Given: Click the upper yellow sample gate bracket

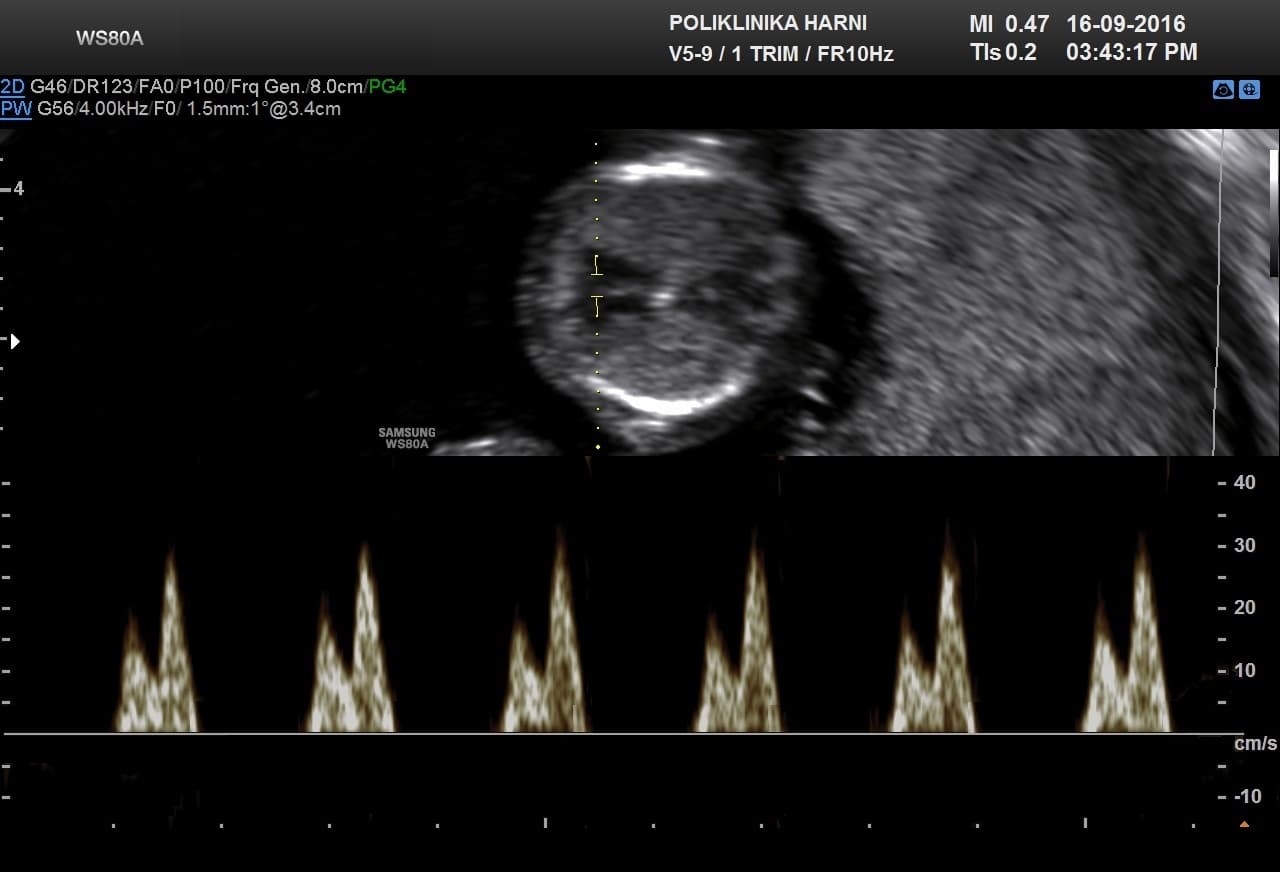Looking at the screenshot, I should coord(597,265).
